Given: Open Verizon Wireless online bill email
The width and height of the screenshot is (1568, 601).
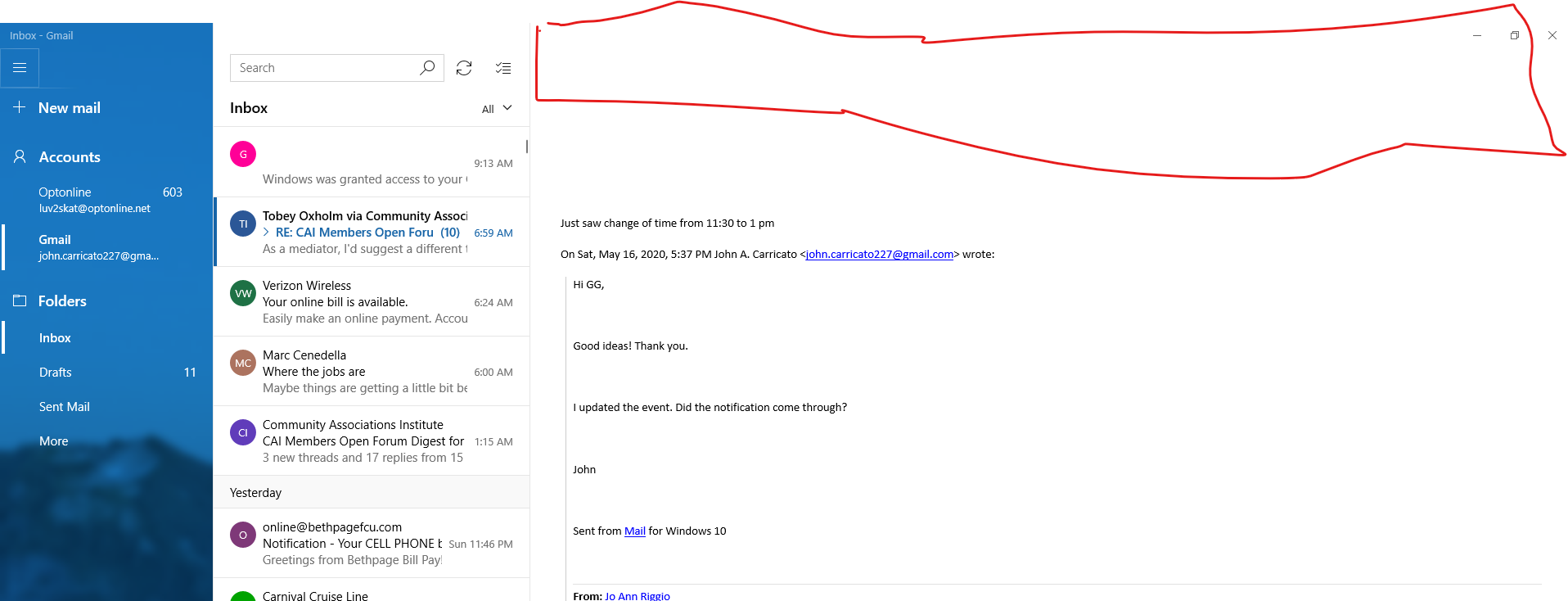Looking at the screenshot, I should click(x=372, y=301).
